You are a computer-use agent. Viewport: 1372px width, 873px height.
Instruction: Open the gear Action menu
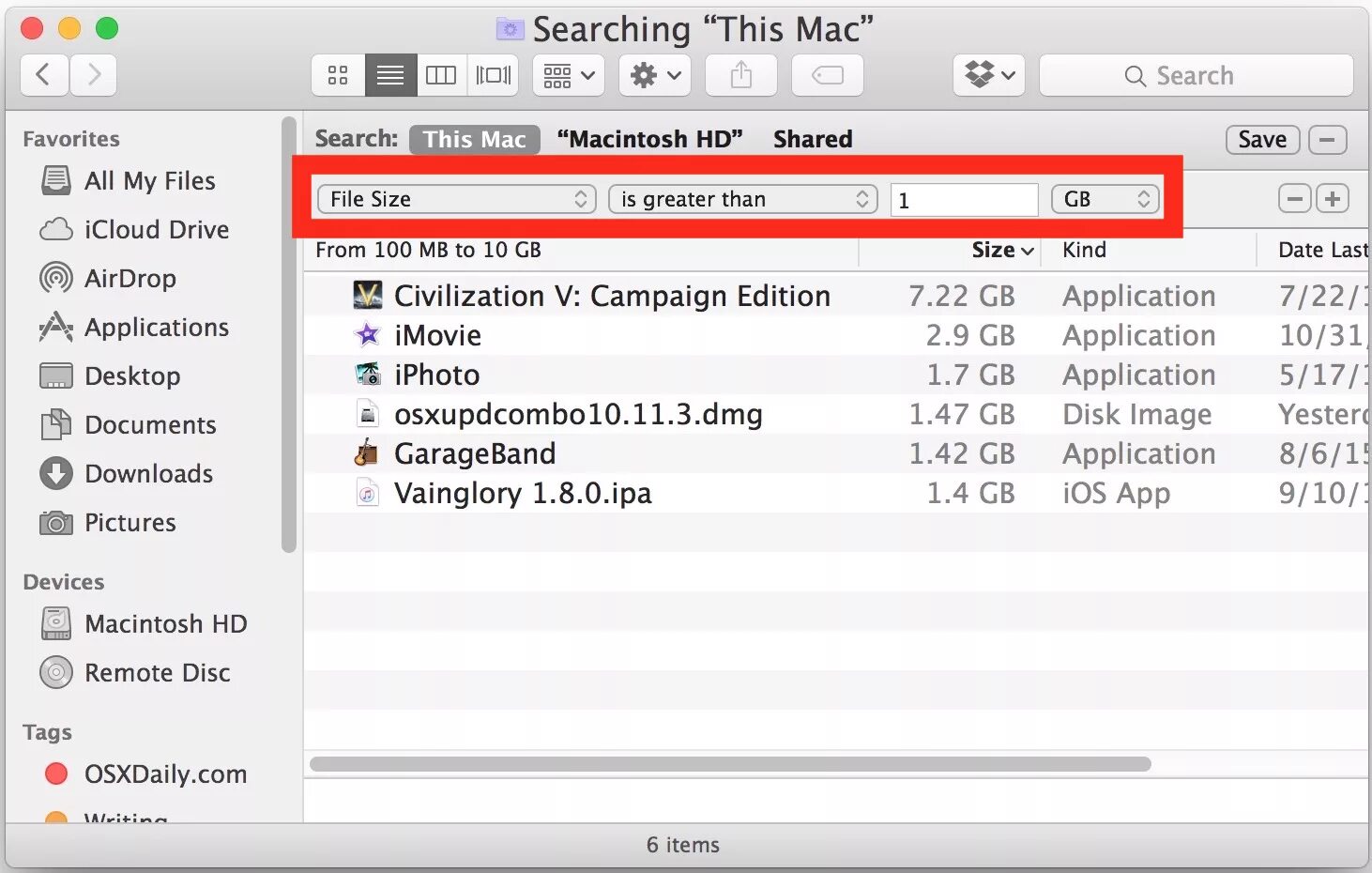655,75
